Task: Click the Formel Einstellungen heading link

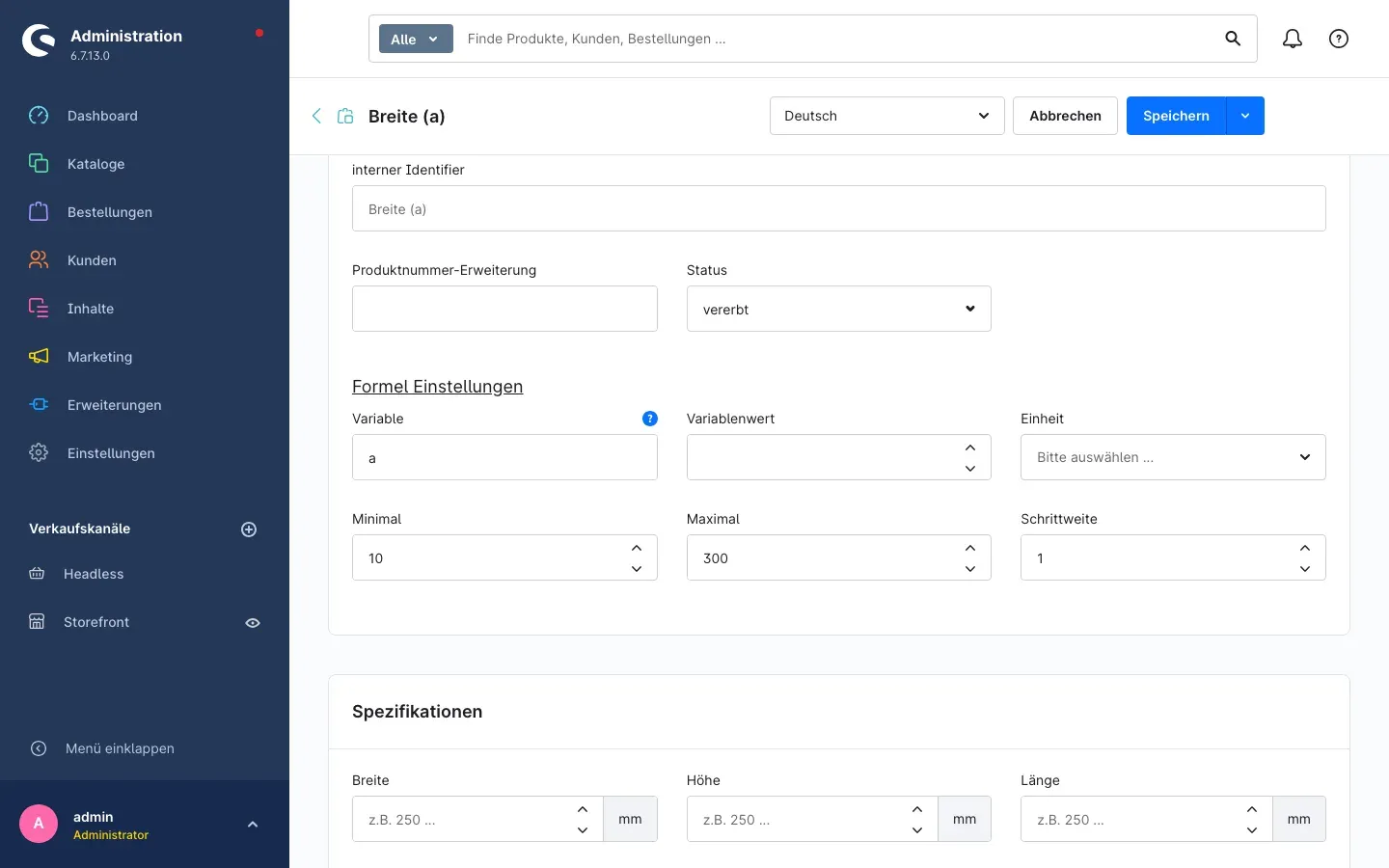Action: tap(437, 387)
